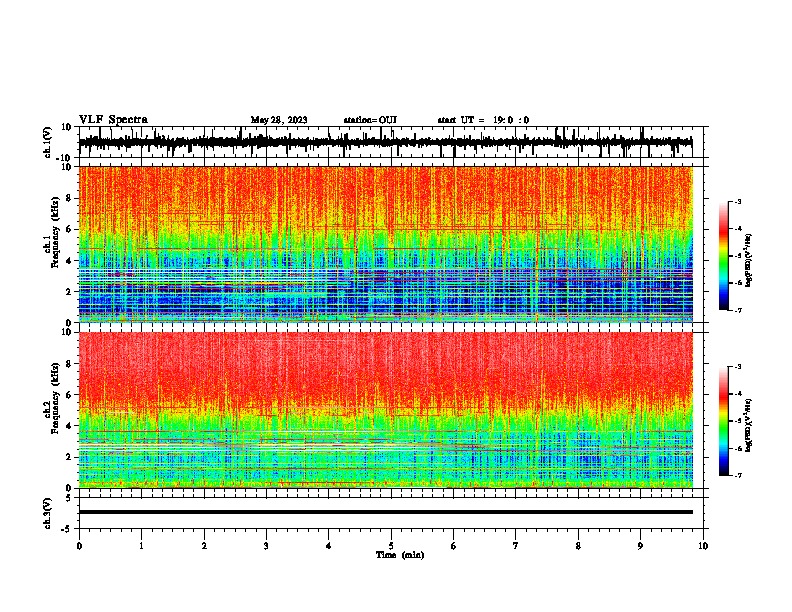The height and width of the screenshot is (612, 792).
Task: Click the "ch.1(V)" waveform axis label
Action: (x=48, y=142)
